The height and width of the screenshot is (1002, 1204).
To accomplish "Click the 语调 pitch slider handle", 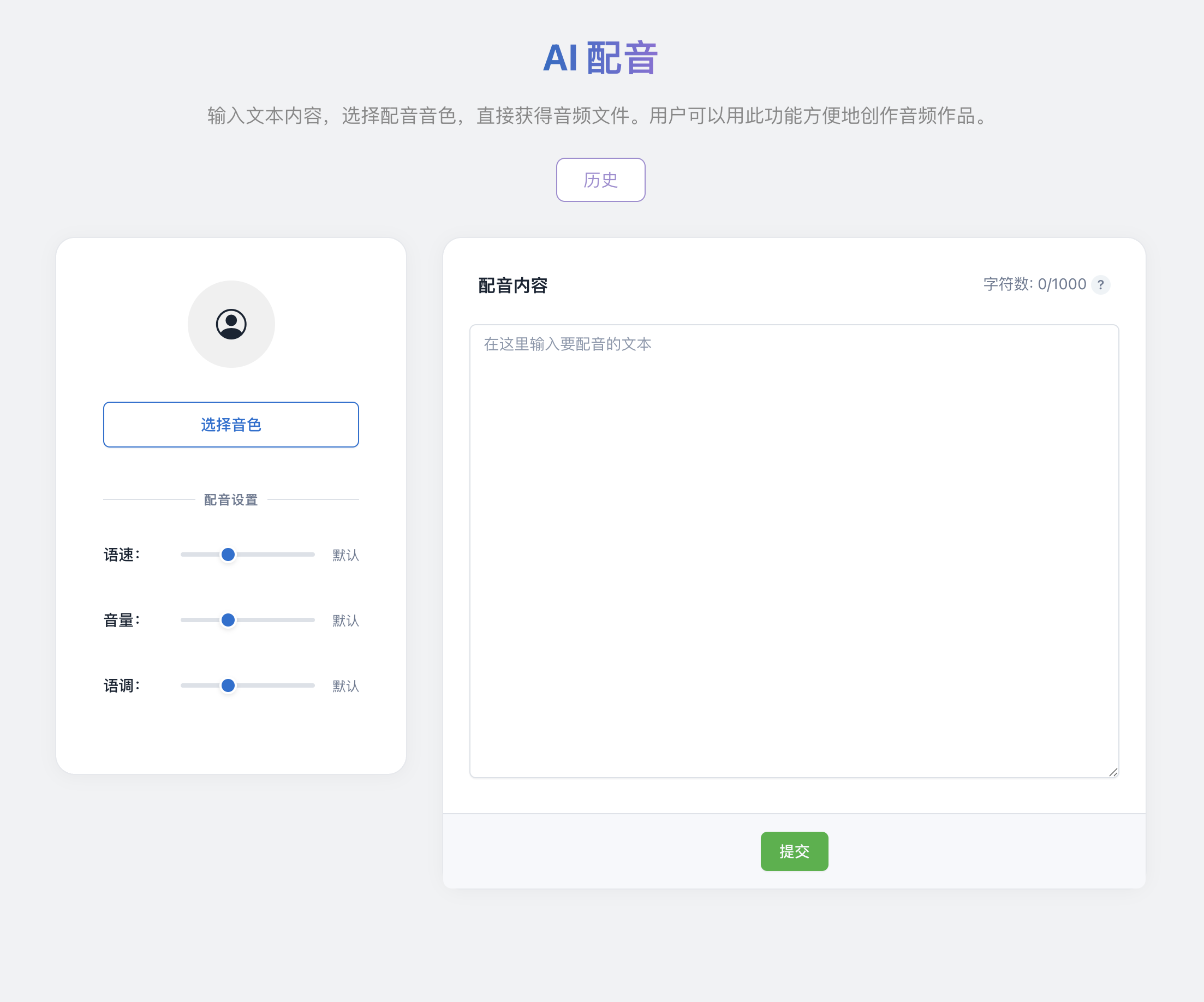I will point(228,685).
